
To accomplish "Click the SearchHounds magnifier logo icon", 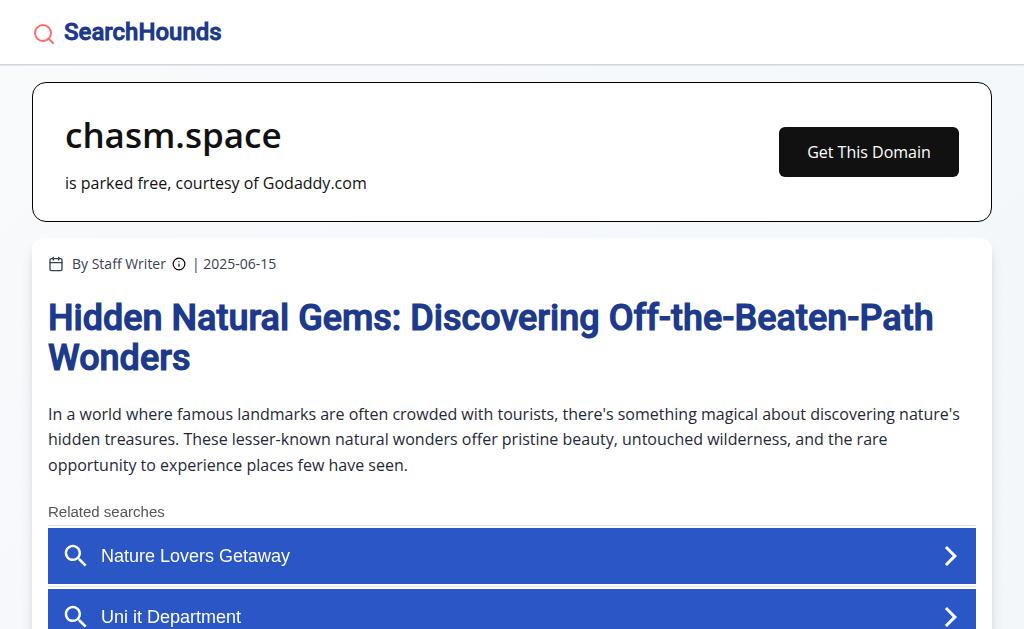I will pos(44,34).
